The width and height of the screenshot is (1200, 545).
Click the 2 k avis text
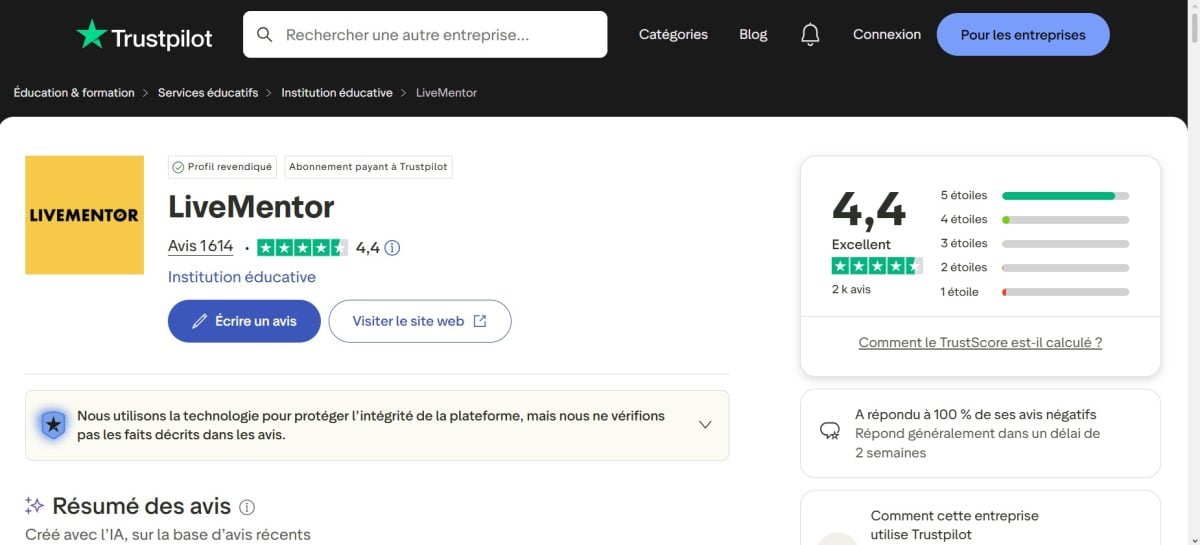[851, 289]
